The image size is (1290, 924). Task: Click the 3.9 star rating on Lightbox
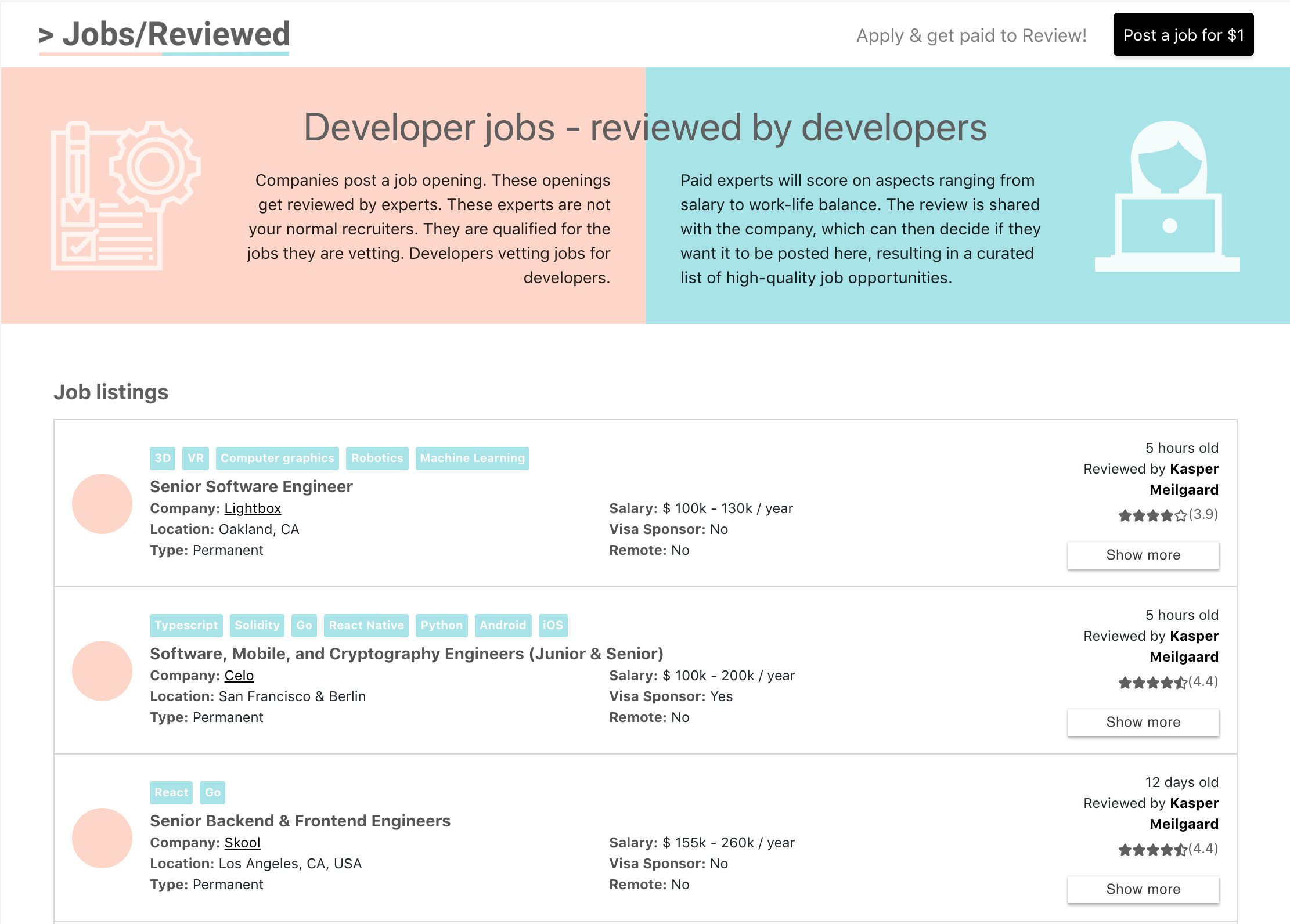pos(1168,515)
